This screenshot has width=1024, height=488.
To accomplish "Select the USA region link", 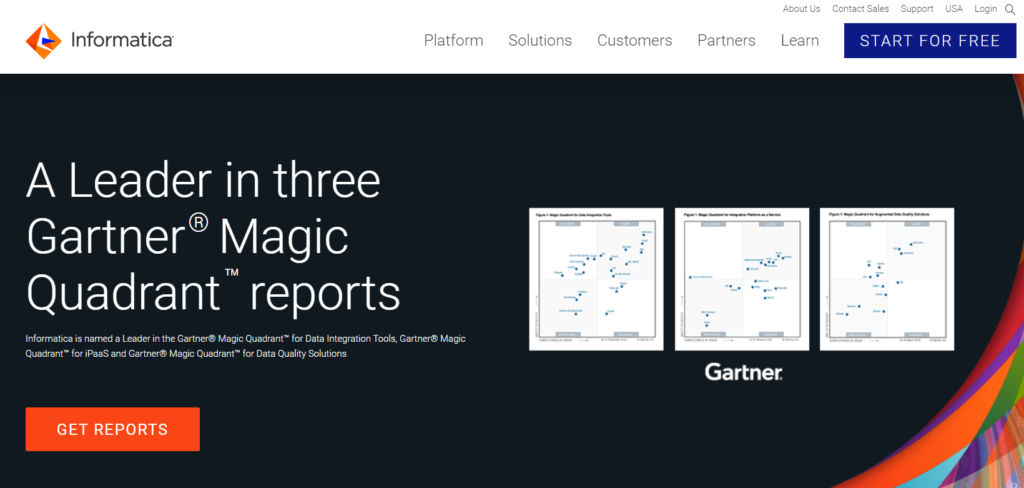I will (x=953, y=9).
